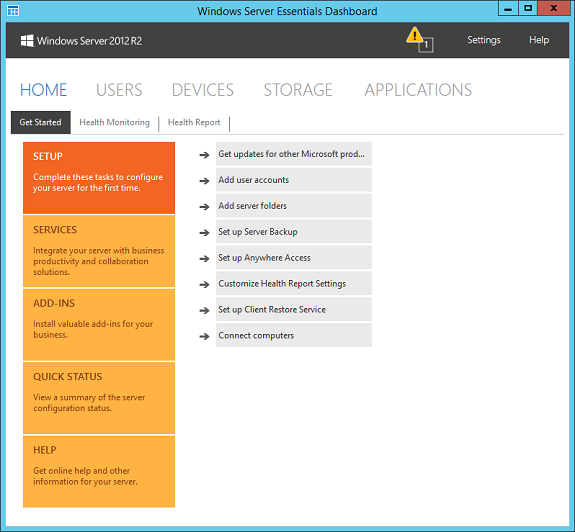Click arrow beside Connect computers
This screenshot has width=575, height=532.
tap(204, 336)
